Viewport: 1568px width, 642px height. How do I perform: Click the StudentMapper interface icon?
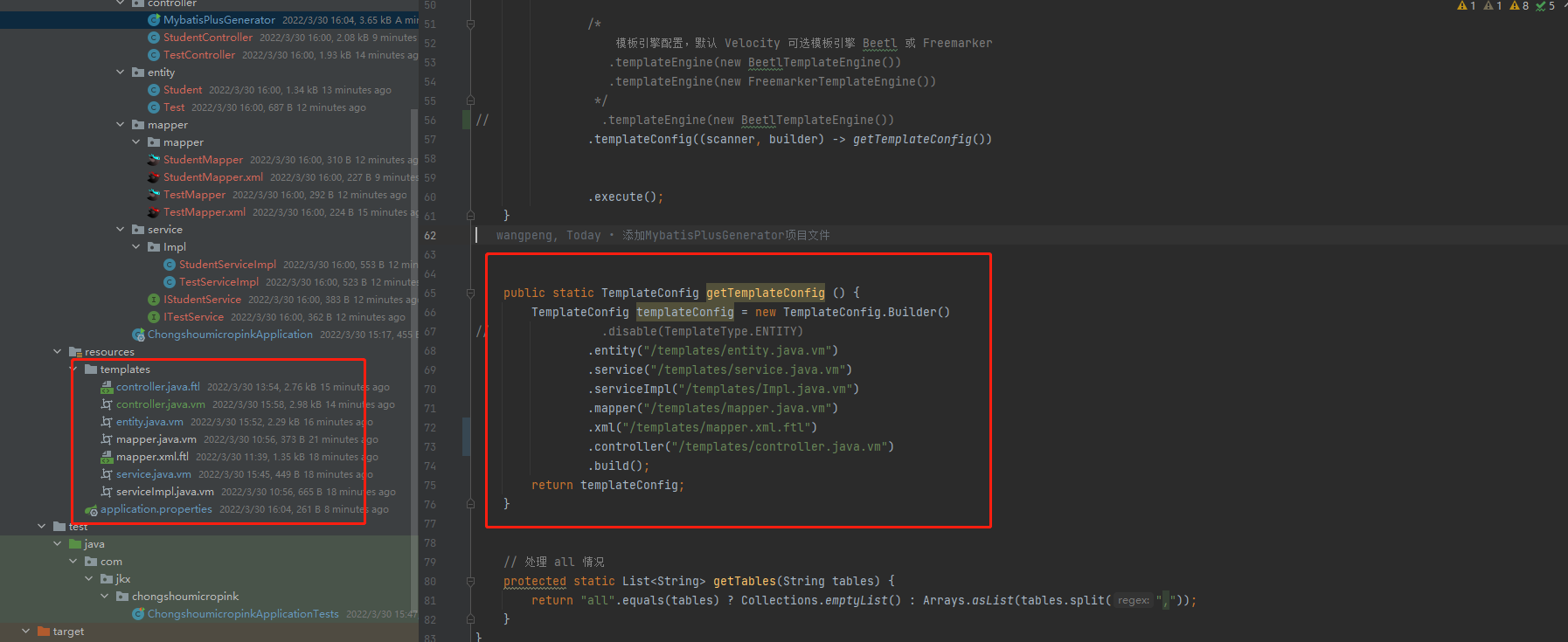coord(154,159)
